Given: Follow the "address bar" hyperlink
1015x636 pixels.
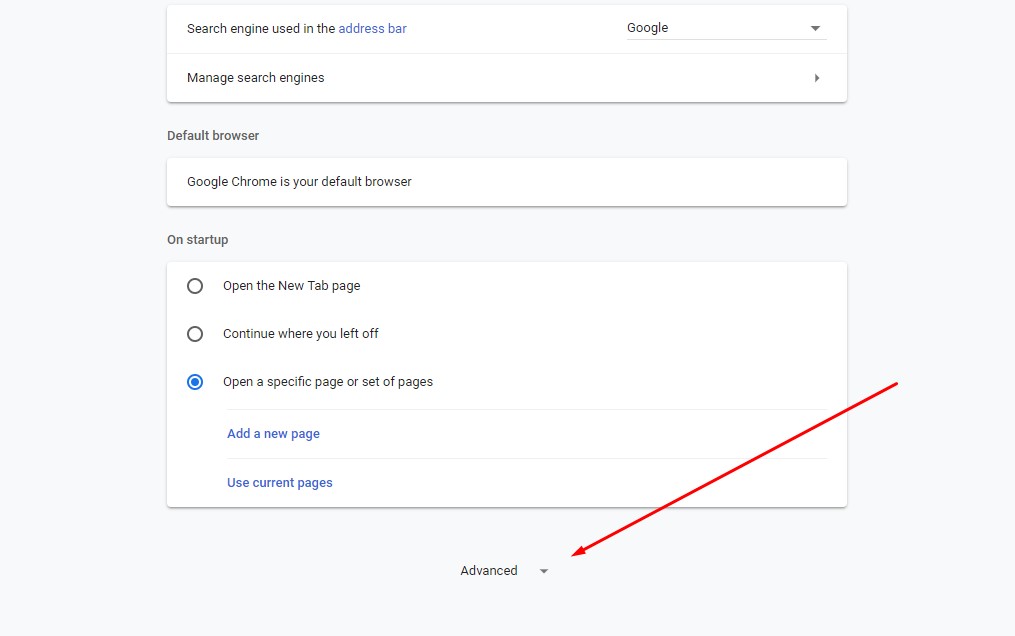Looking at the screenshot, I should [372, 29].
